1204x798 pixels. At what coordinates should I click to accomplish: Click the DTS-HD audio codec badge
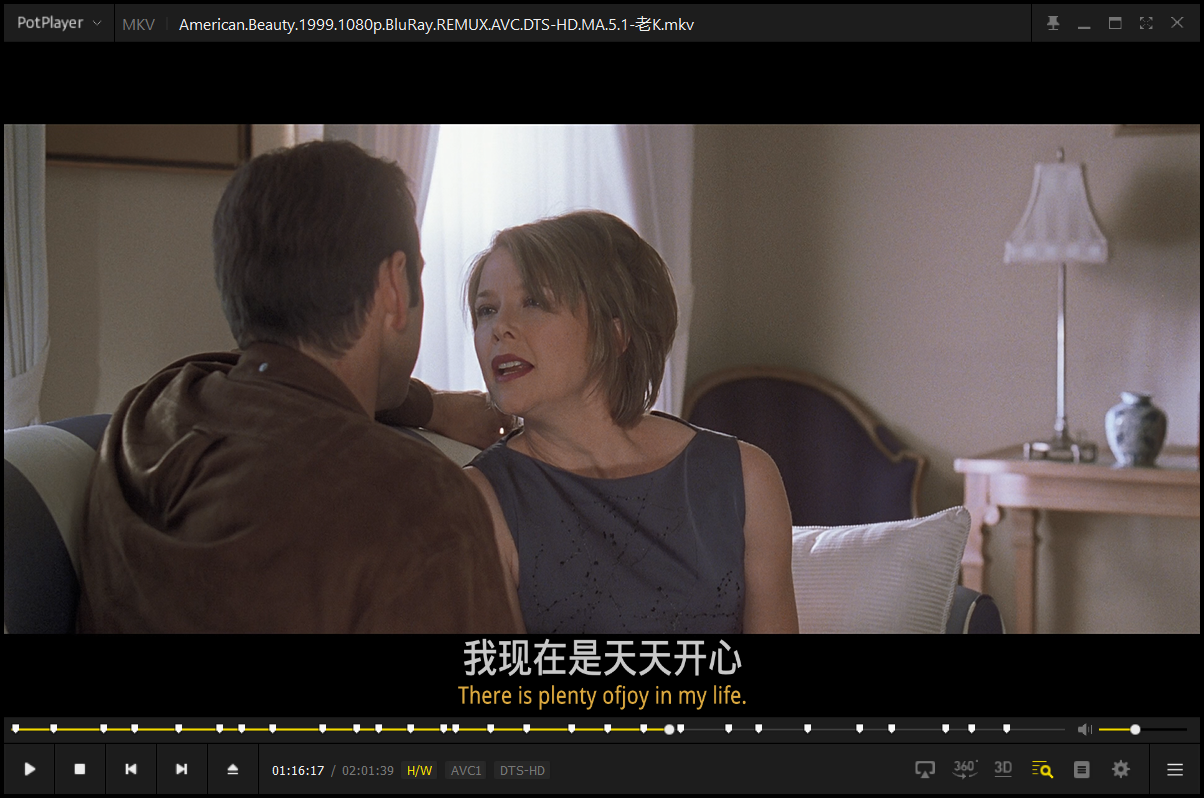[522, 771]
